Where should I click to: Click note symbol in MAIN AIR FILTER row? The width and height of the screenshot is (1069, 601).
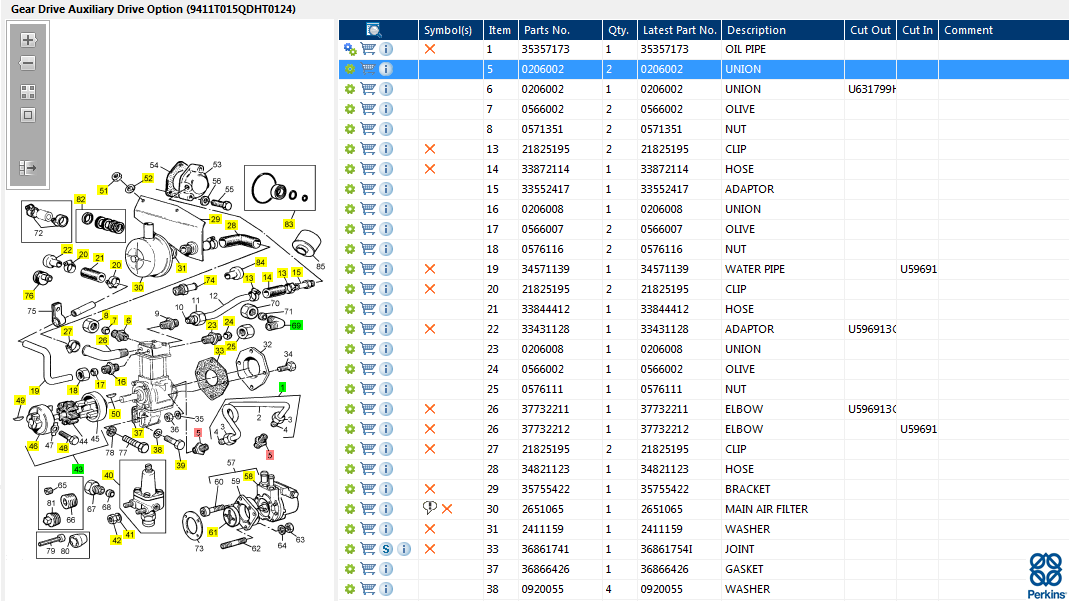tap(430, 508)
